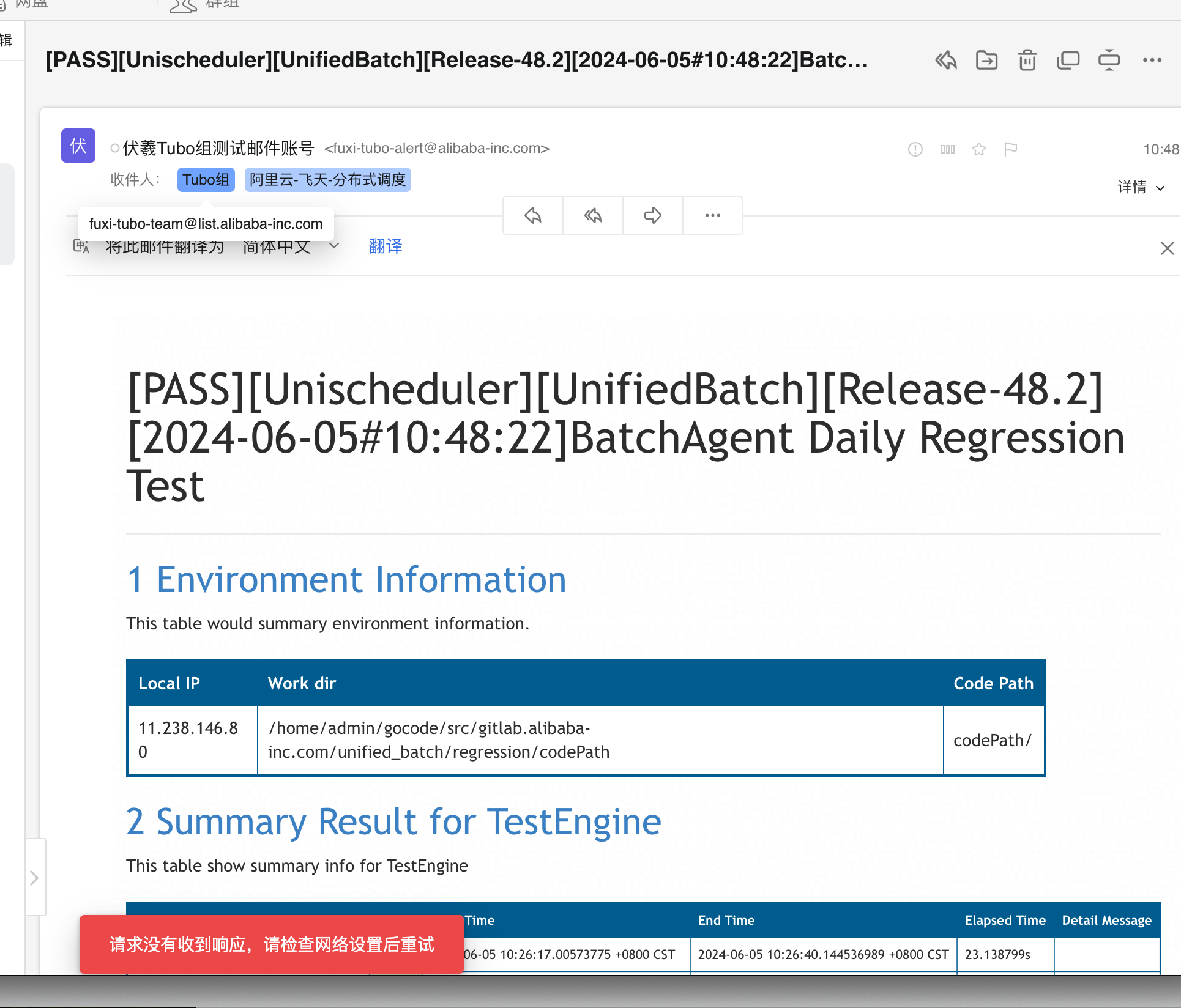Open top toolbar more options menu
The image size is (1181, 1008).
1152,61
